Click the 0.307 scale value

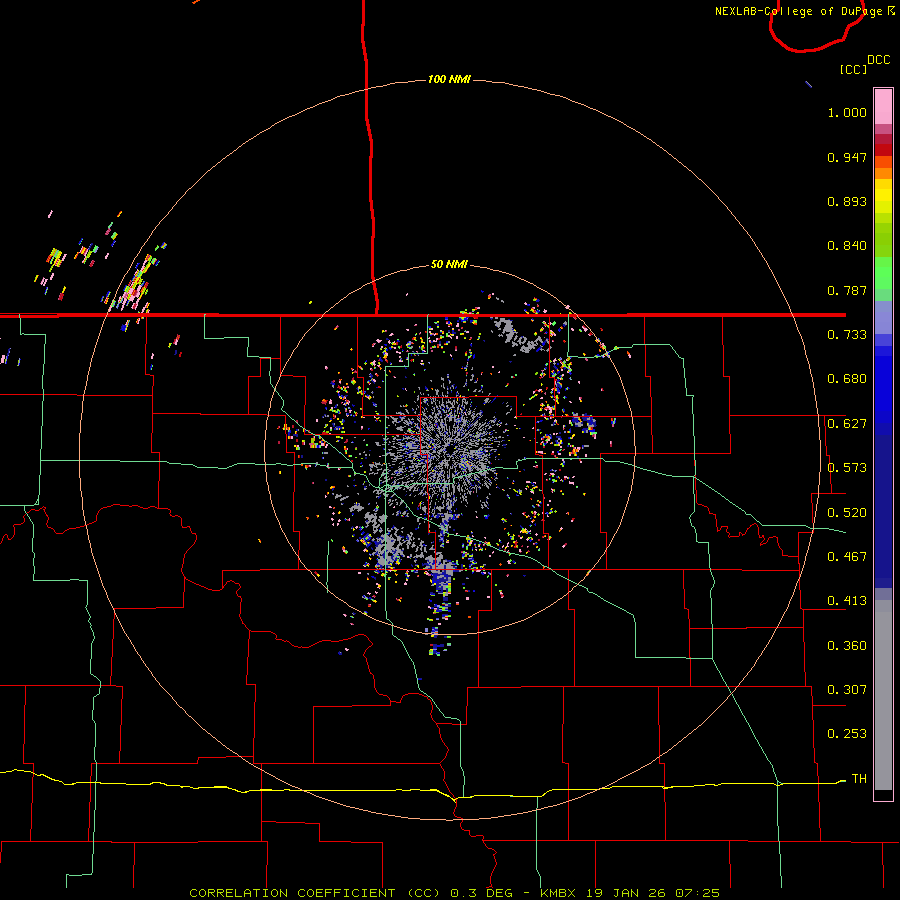coord(847,690)
